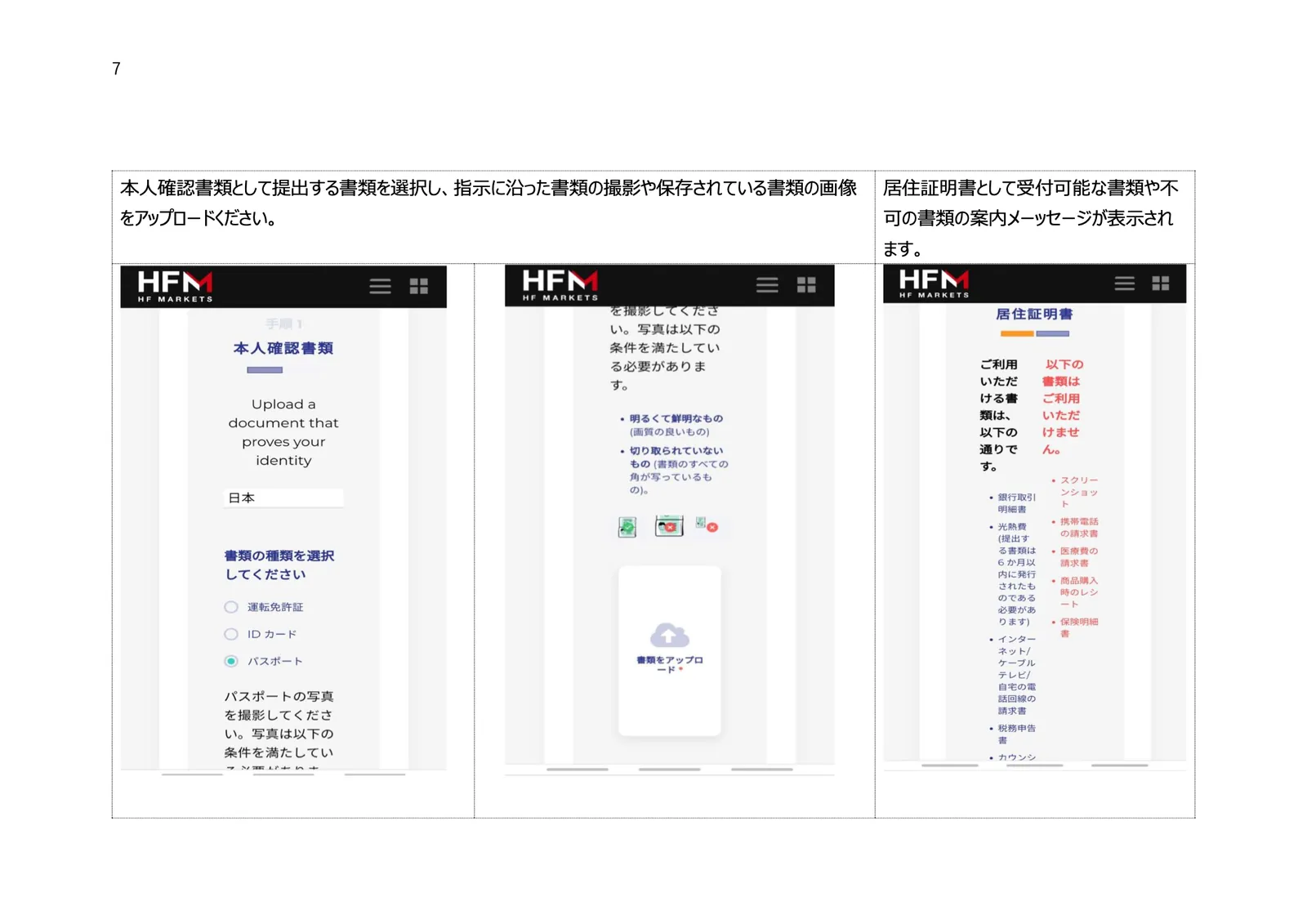Click the 携帯電話の請求書 list item
Screen dimensions: 1307x924
1079,527
